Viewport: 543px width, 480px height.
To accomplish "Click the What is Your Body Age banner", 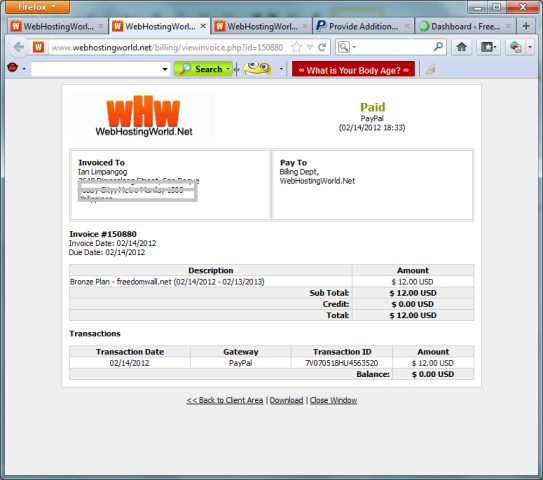I will point(354,70).
